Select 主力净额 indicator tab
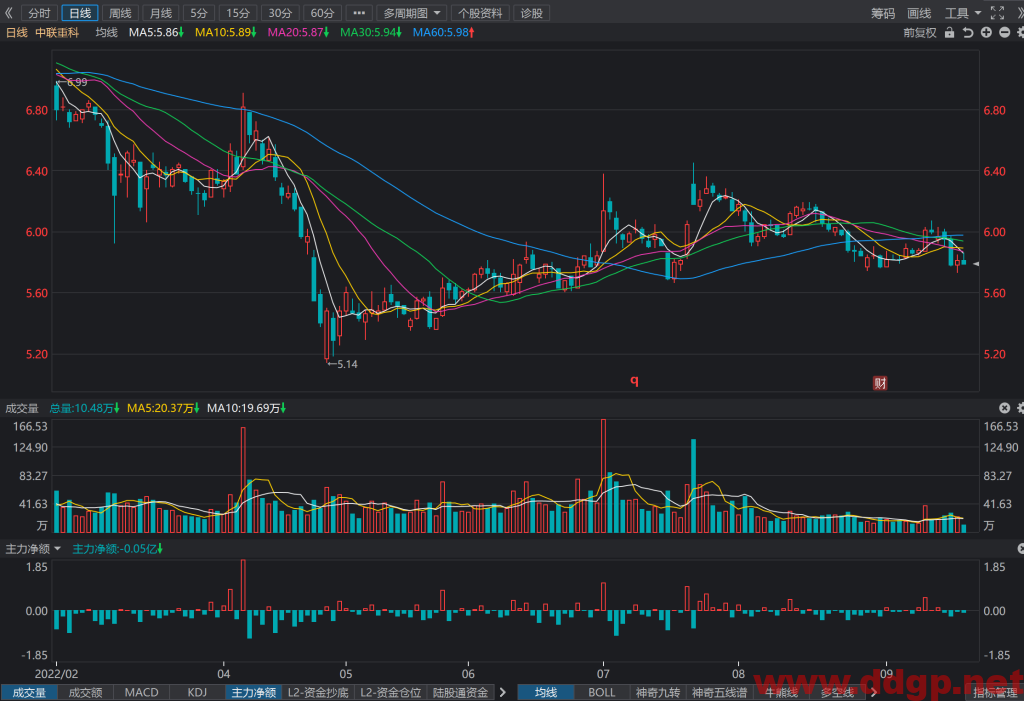Image resolution: width=1024 pixels, height=701 pixels. pos(253,693)
